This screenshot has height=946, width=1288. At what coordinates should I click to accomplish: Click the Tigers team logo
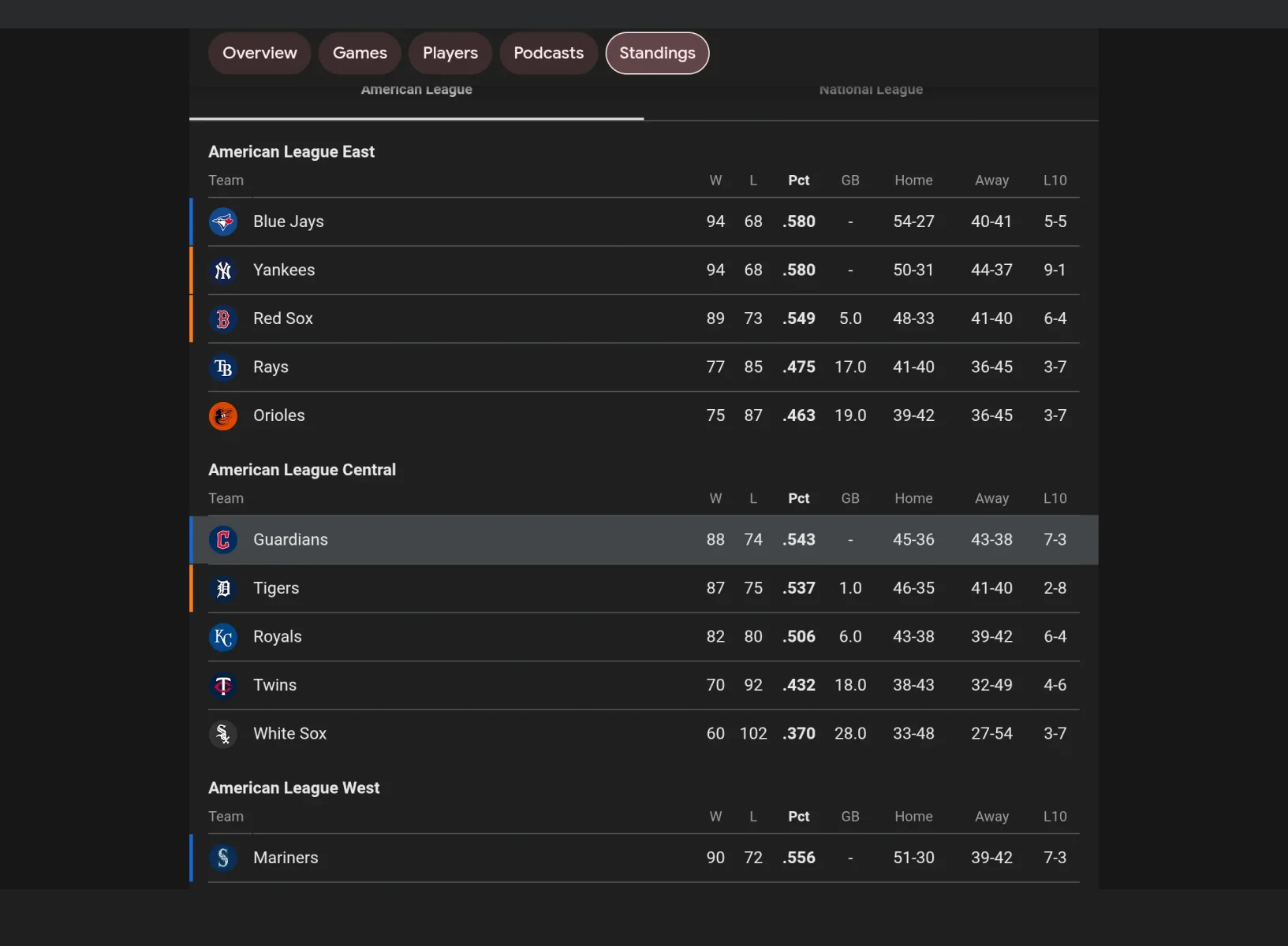click(223, 589)
